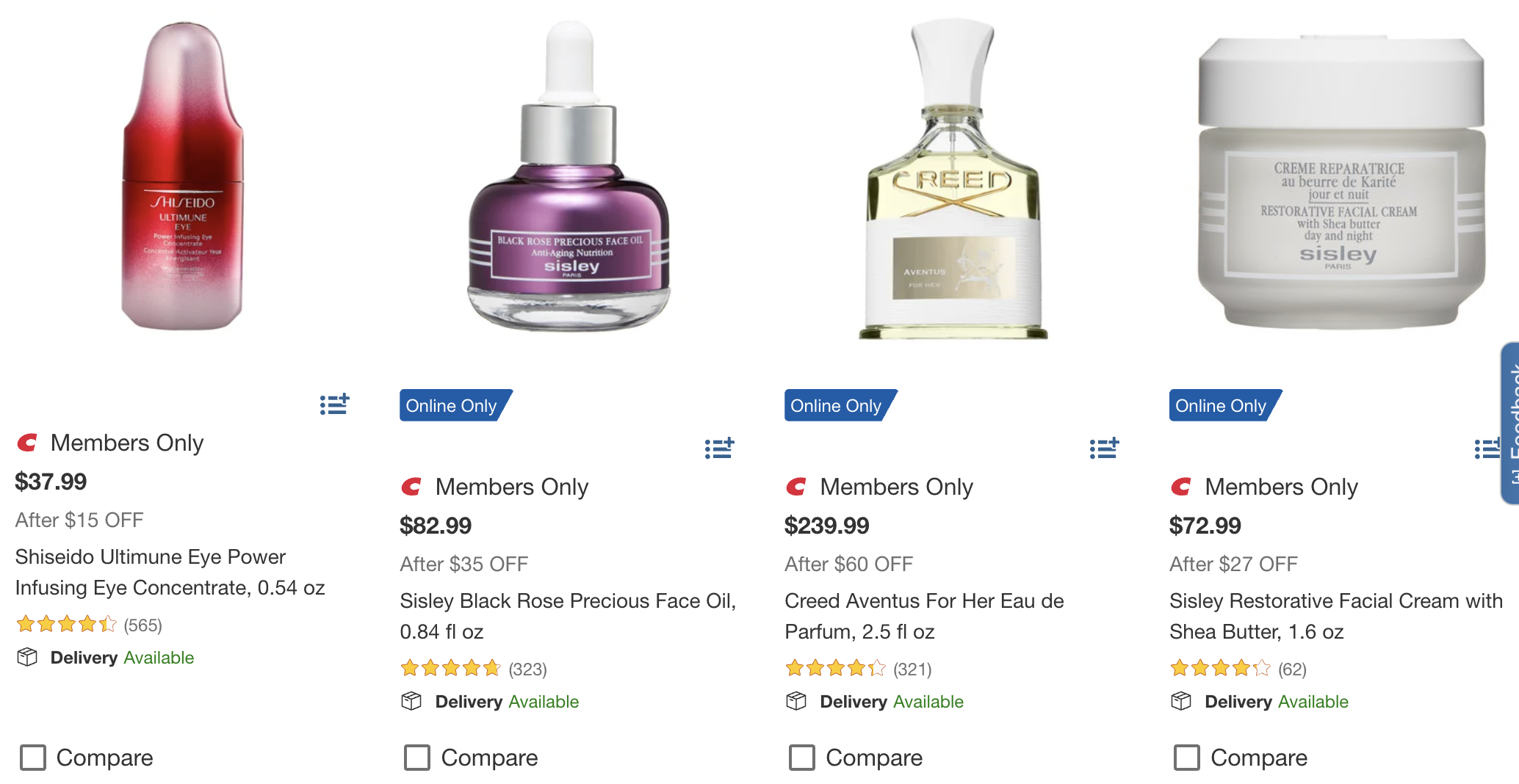Image resolution: width=1519 pixels, height=784 pixels.
Task: Click delivery box icon under Shiseido product
Action: coord(27,657)
